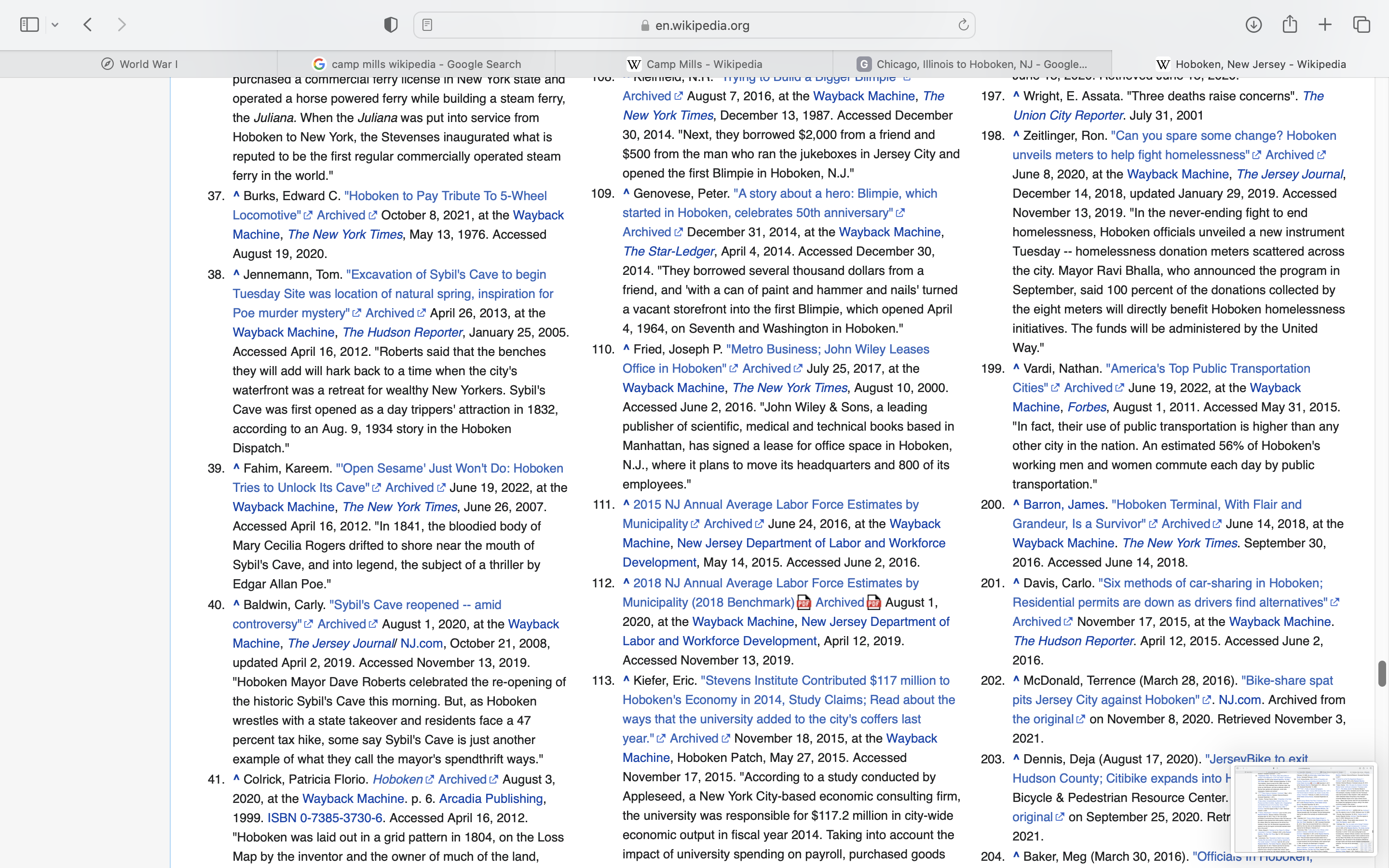
Task: Open the ISBN 0-7385-3730-6 link
Action: tap(324, 818)
